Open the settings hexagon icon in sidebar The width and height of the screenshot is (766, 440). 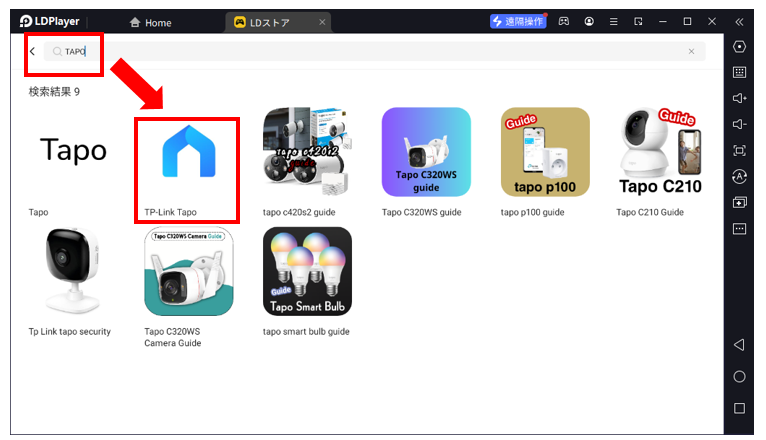click(740, 47)
